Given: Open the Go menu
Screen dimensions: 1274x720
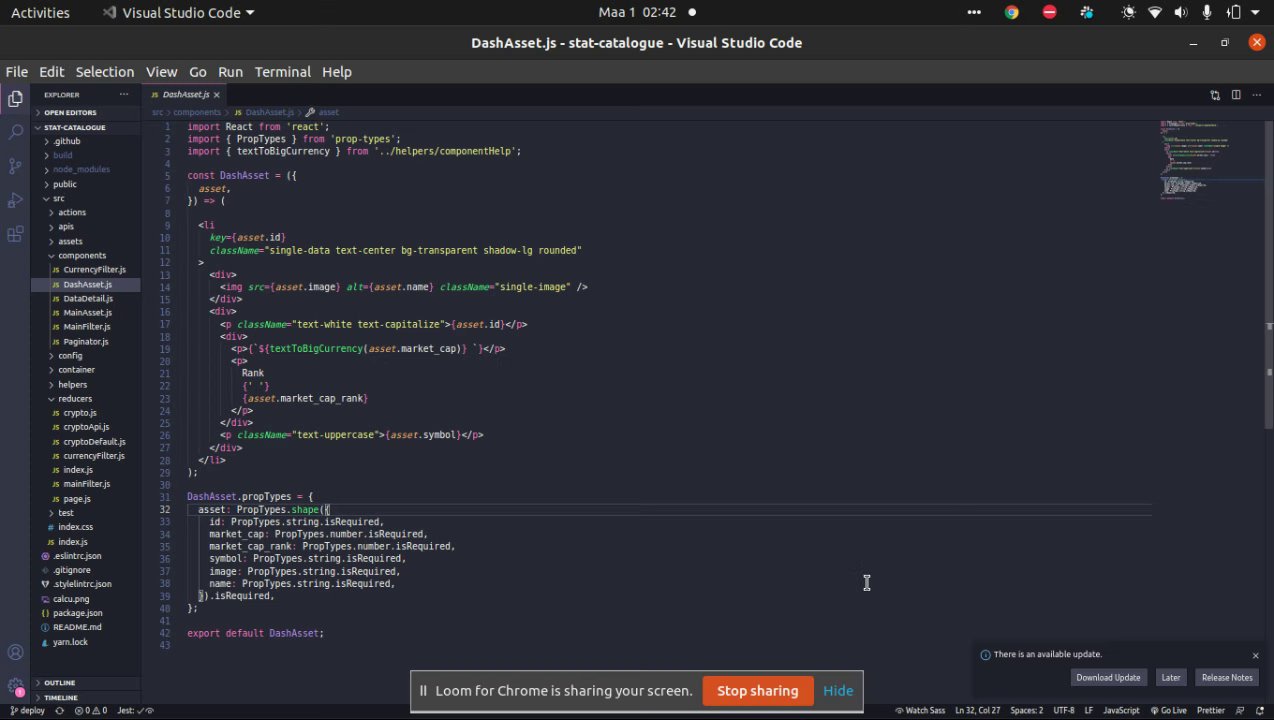Looking at the screenshot, I should 198,72.
